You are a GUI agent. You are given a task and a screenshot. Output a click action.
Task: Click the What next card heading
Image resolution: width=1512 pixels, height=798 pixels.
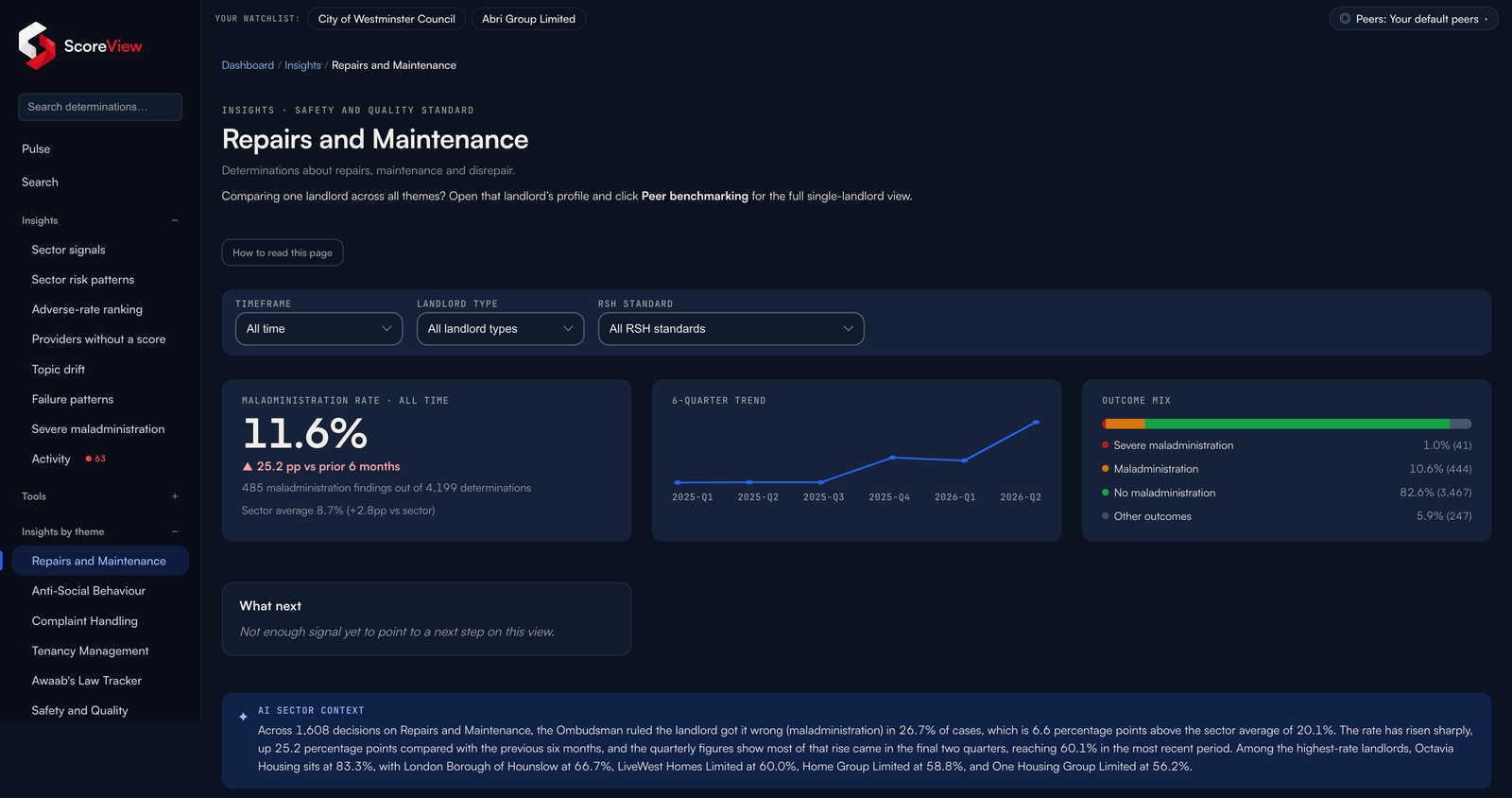pyautogui.click(x=270, y=606)
